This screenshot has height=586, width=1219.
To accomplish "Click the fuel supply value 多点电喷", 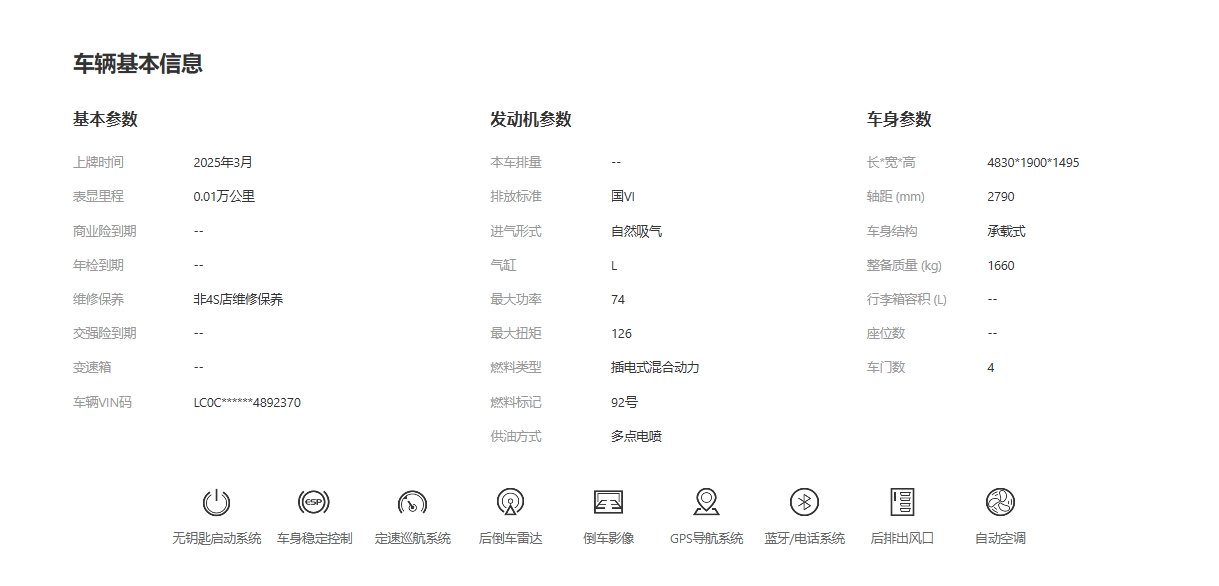I will [636, 436].
